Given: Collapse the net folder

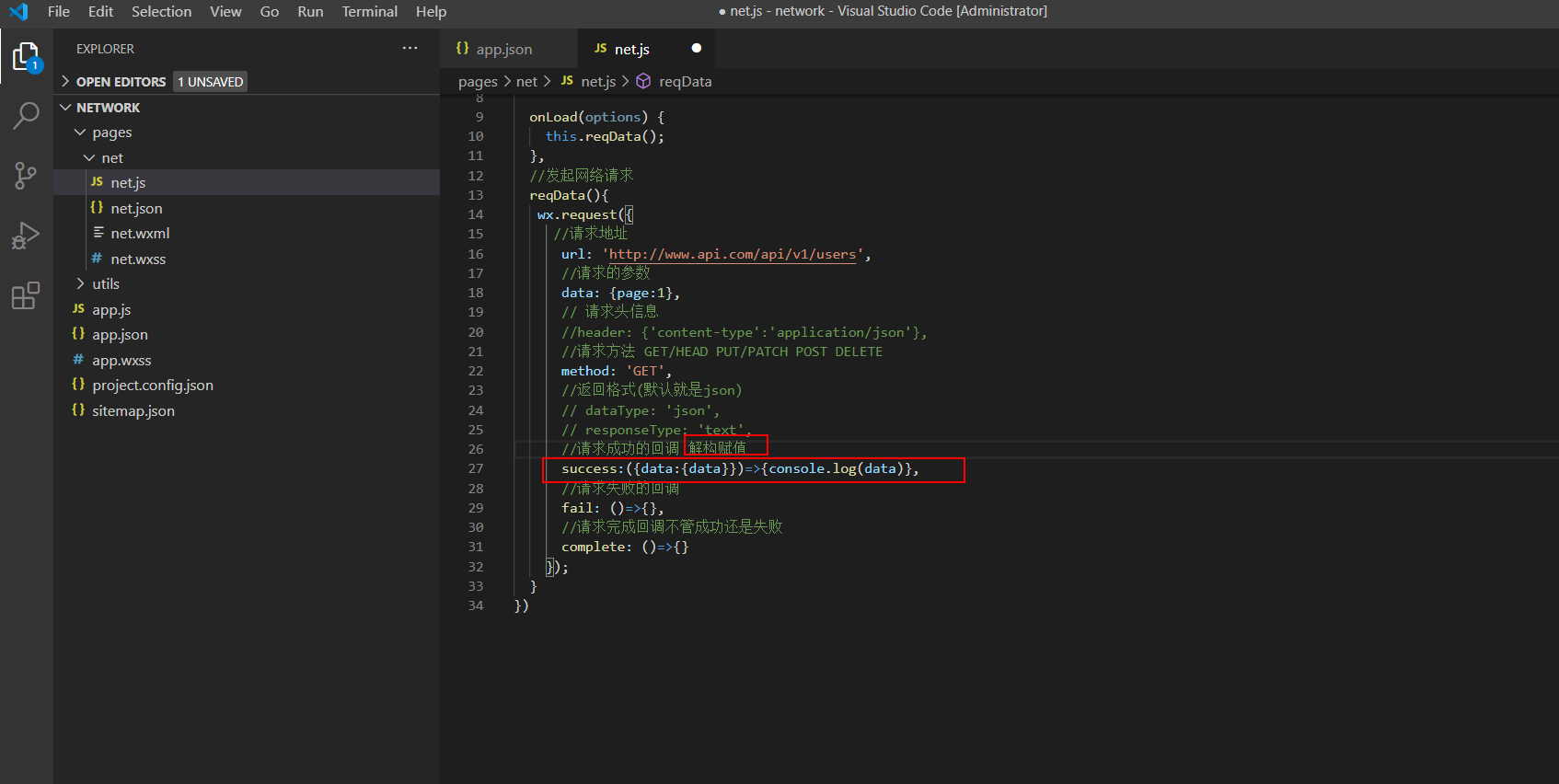Looking at the screenshot, I should 89,157.
